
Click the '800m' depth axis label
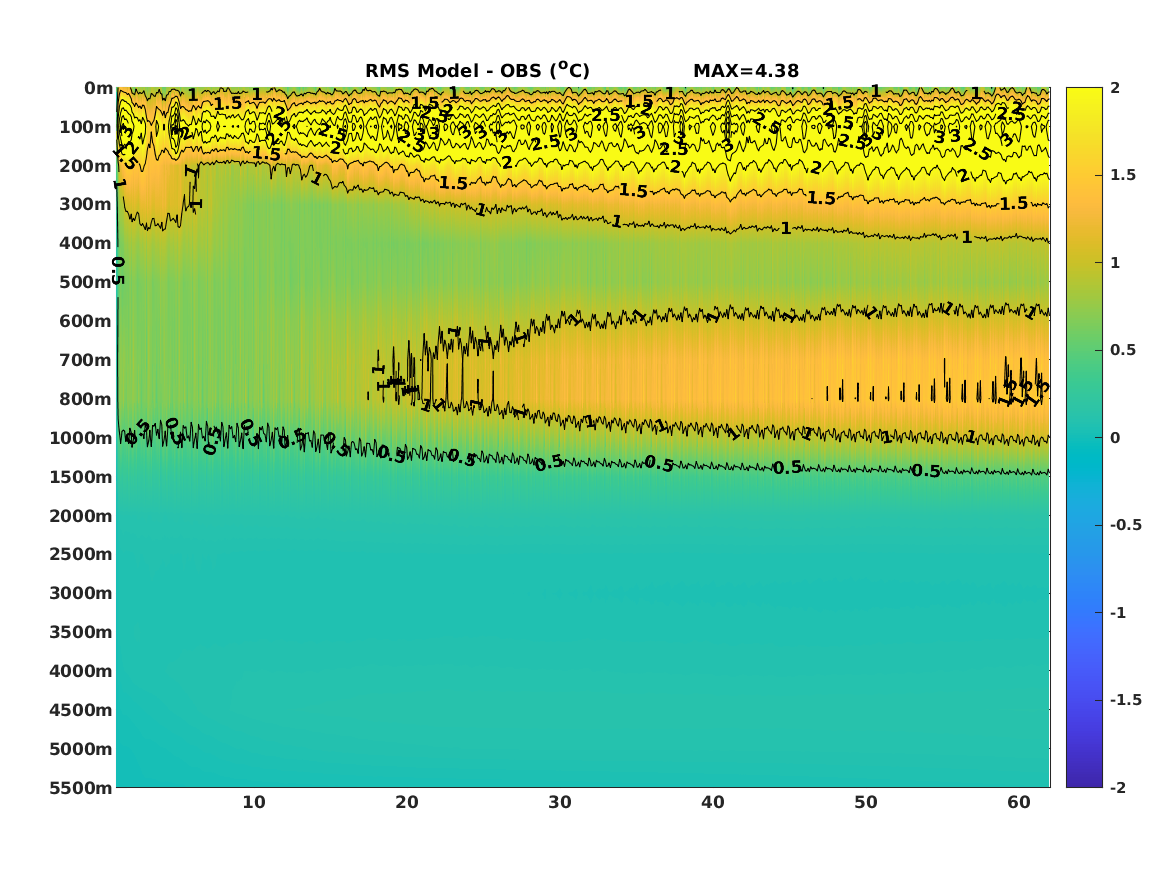tap(86, 399)
